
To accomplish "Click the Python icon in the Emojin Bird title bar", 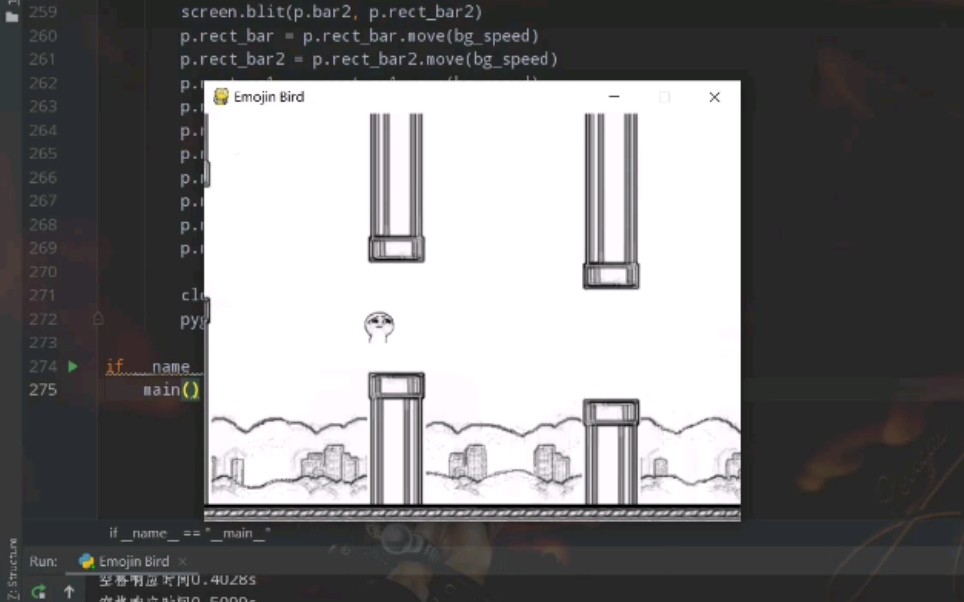I will coord(220,96).
